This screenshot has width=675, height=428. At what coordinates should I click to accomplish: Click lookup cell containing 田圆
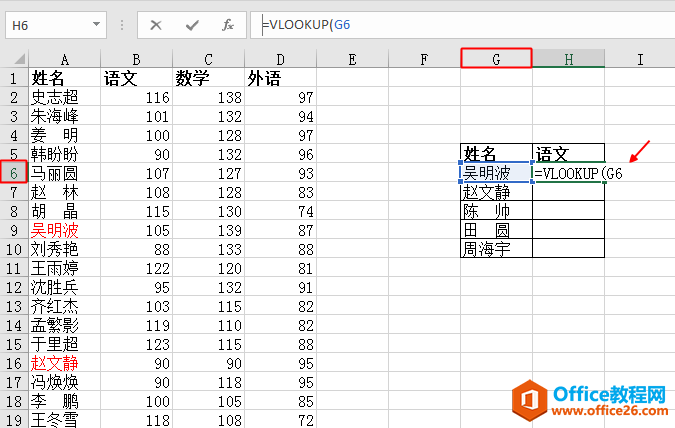tap(496, 230)
